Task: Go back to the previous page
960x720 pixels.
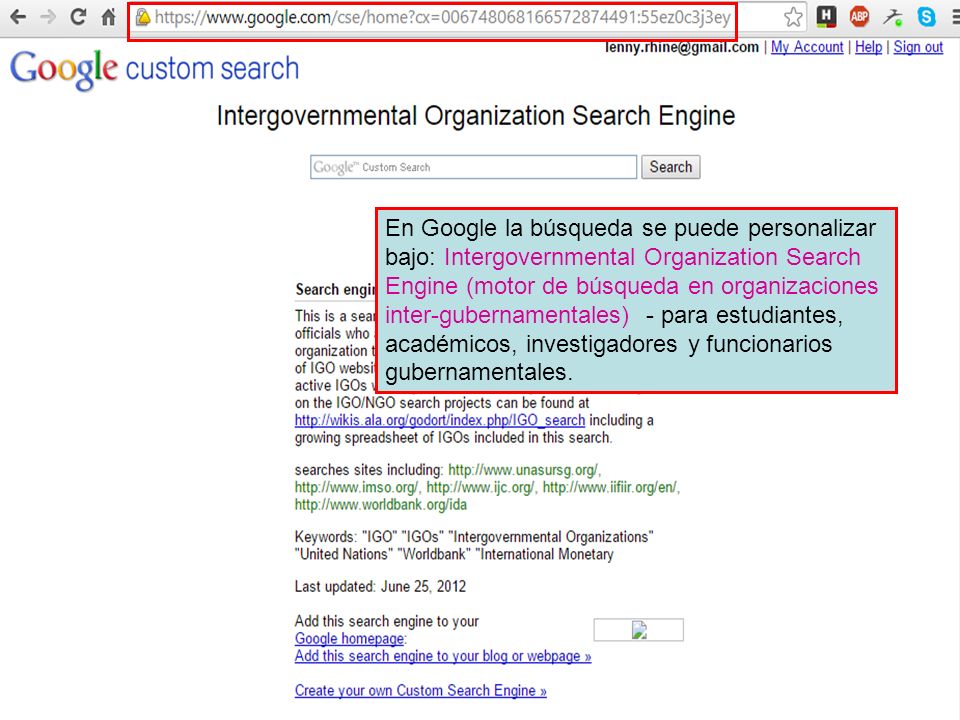Action: [18, 17]
